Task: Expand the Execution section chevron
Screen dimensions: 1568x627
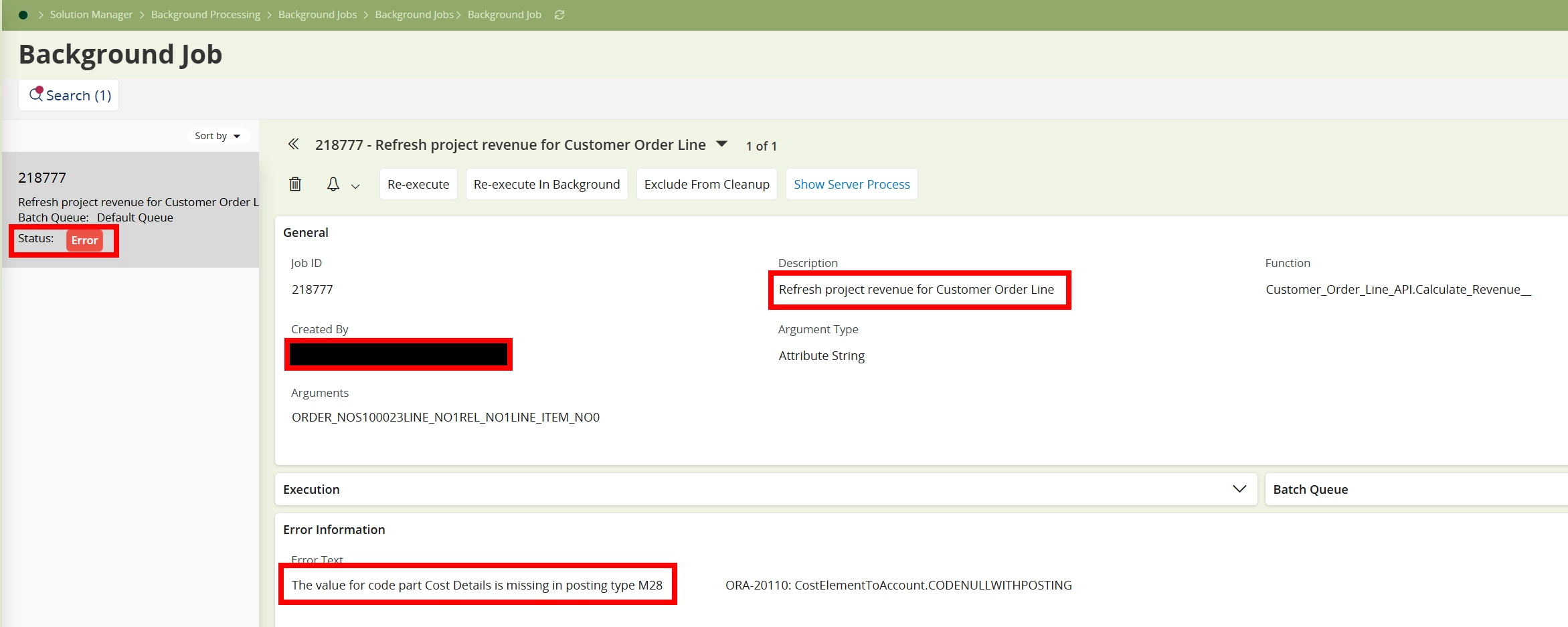Action: [1239, 489]
